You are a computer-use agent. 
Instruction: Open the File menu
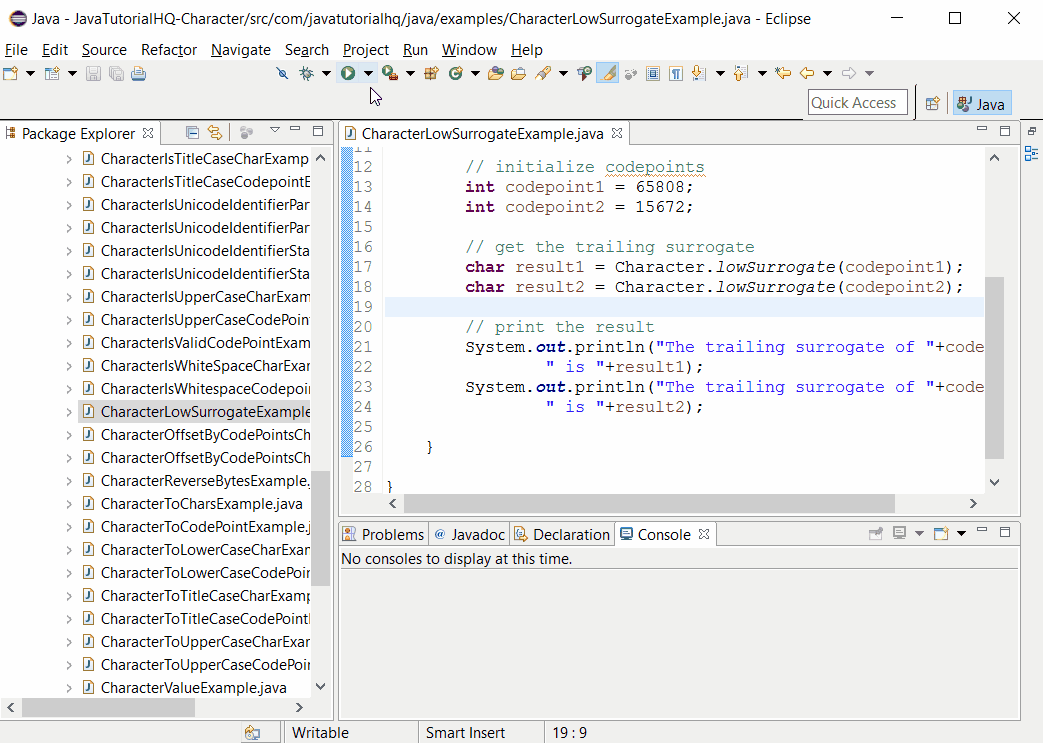(16, 50)
